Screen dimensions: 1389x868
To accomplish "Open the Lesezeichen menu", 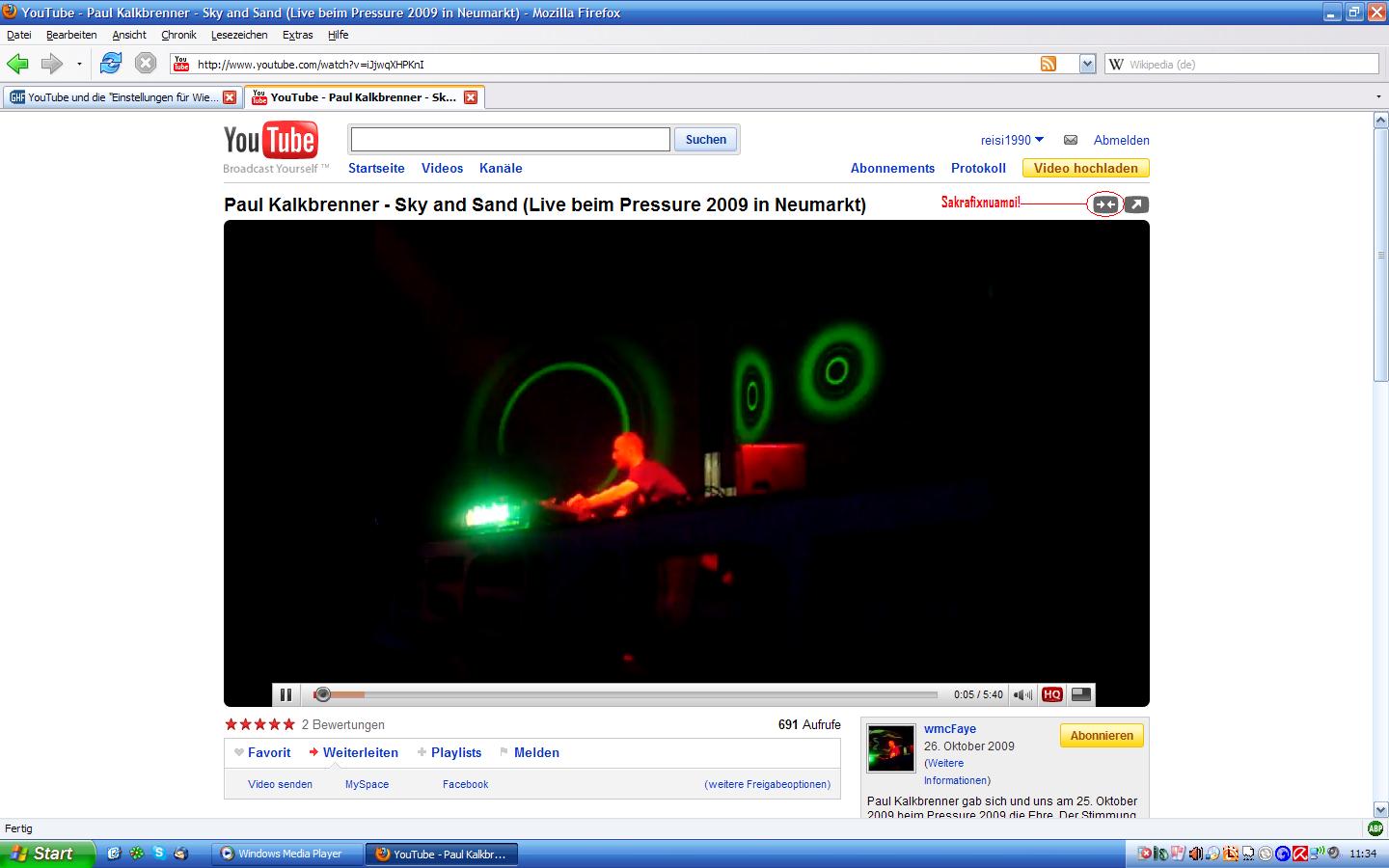I will [239, 35].
